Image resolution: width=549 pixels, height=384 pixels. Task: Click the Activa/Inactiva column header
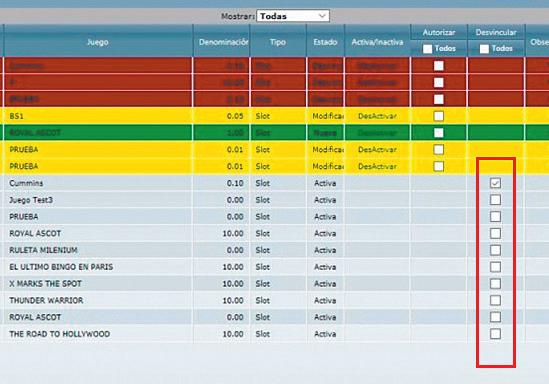(x=377, y=42)
